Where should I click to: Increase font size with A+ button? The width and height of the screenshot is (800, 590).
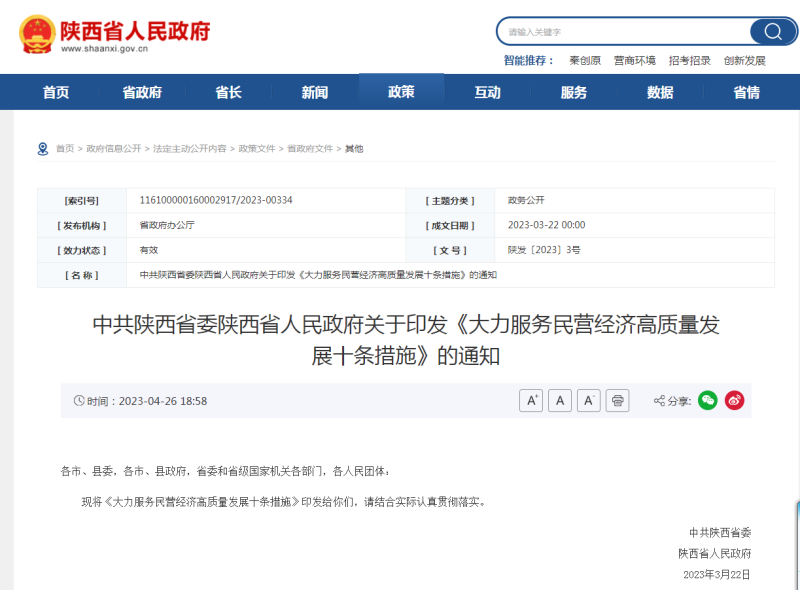coord(531,401)
